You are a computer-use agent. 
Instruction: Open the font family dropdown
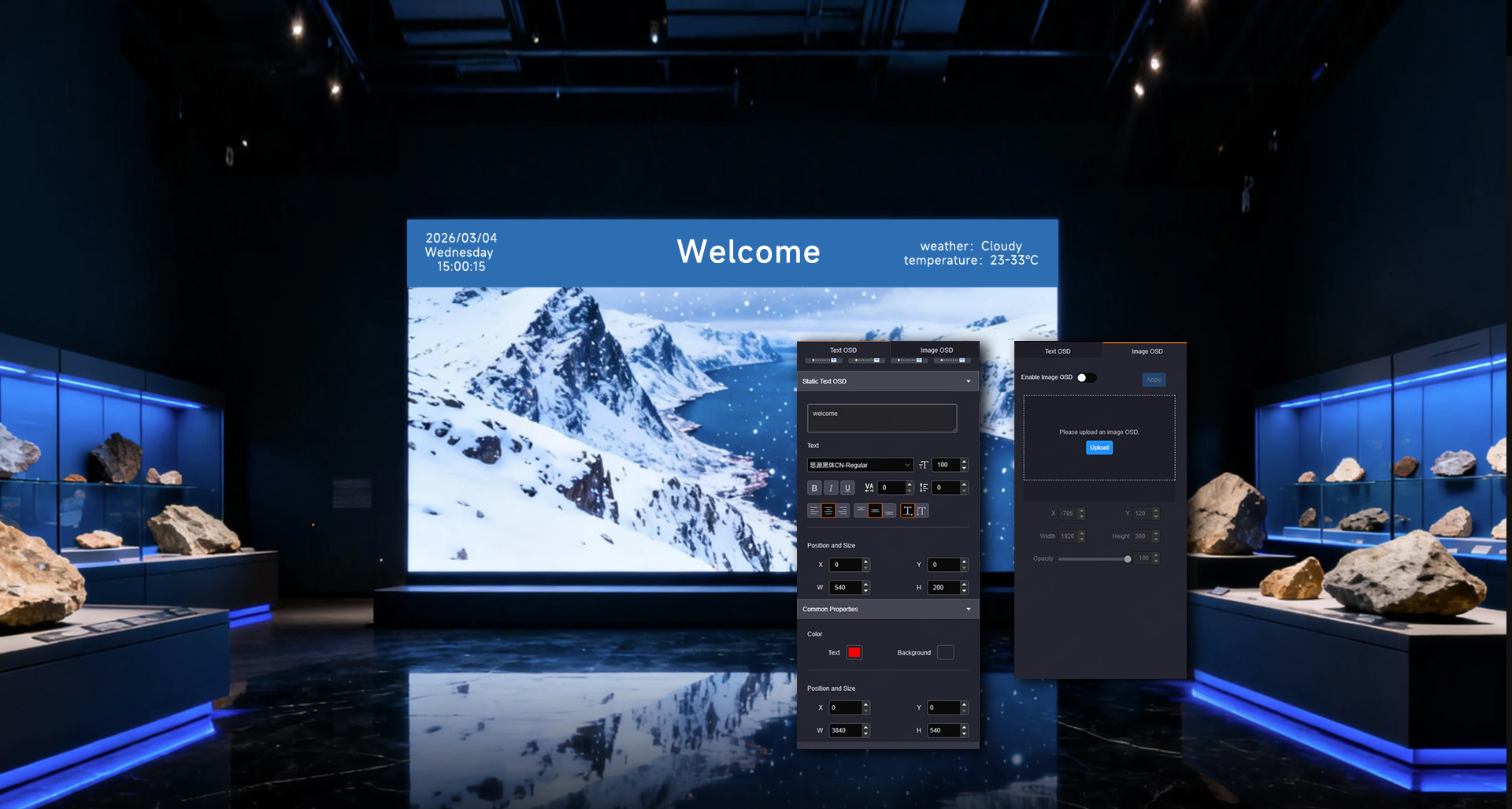point(860,466)
